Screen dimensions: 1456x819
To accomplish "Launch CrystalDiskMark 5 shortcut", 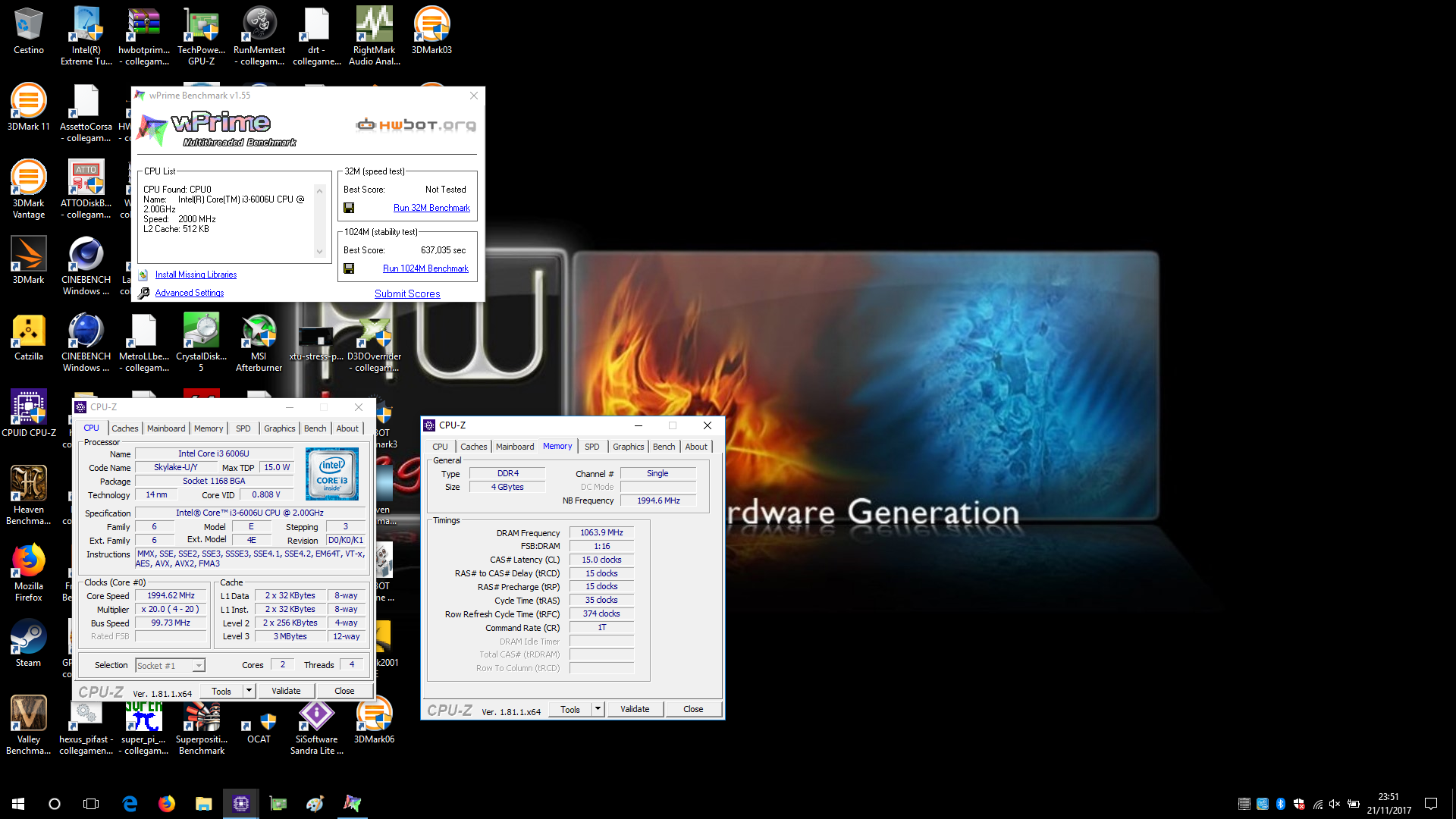I will point(201,342).
